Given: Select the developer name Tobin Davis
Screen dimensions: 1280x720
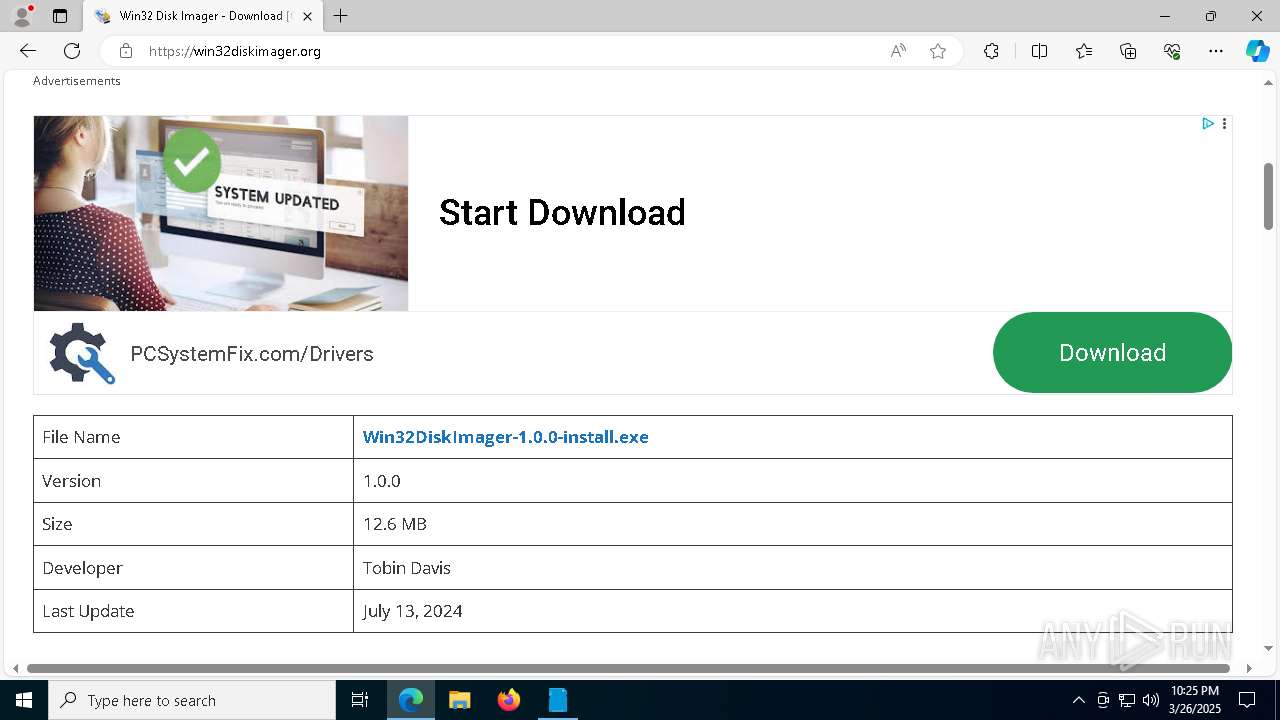Looking at the screenshot, I should (x=407, y=568).
